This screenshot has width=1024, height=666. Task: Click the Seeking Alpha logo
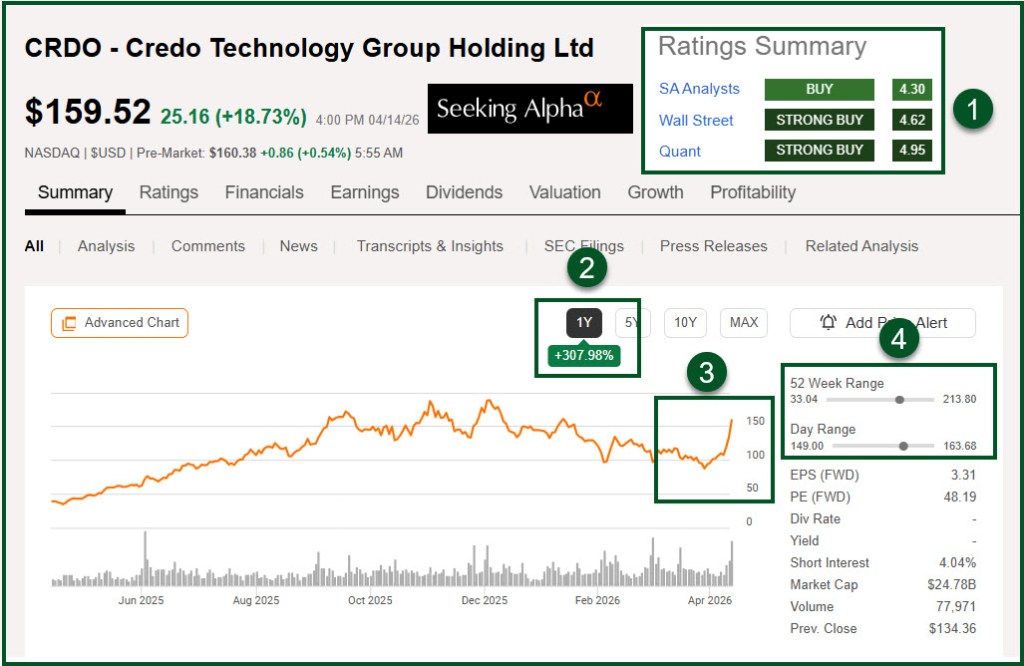point(530,108)
